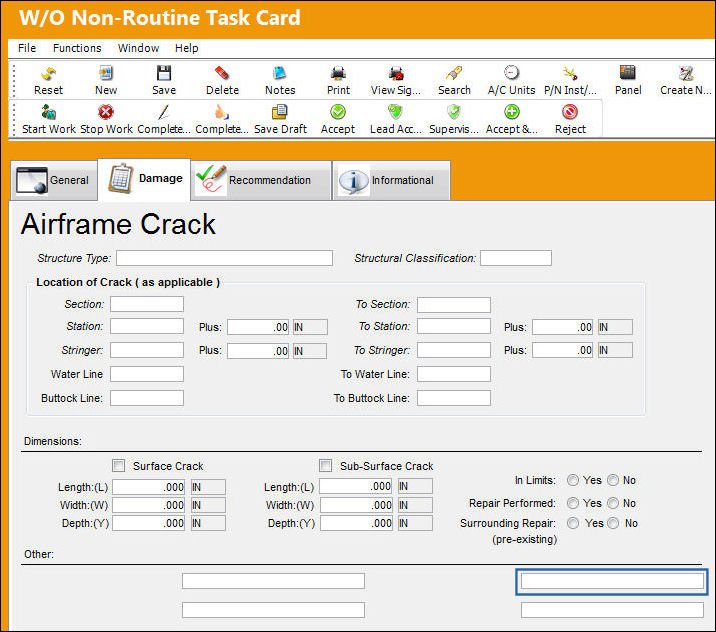Click the Reset toolbar icon
Viewport: 716px width, 632px height.
[48, 73]
